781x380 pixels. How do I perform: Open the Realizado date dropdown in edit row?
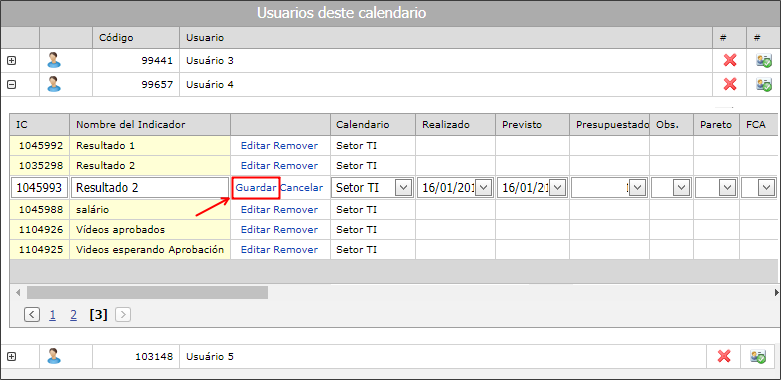[484, 188]
